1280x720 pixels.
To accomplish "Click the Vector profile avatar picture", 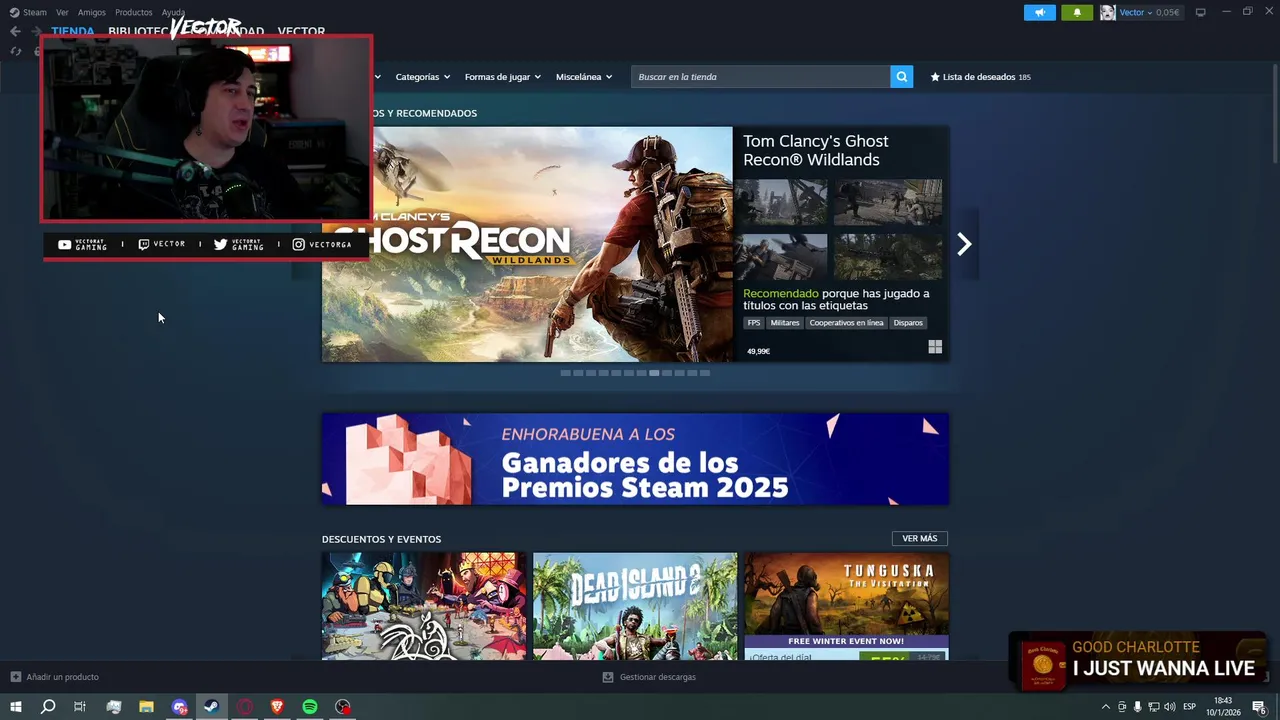I will tap(1108, 12).
